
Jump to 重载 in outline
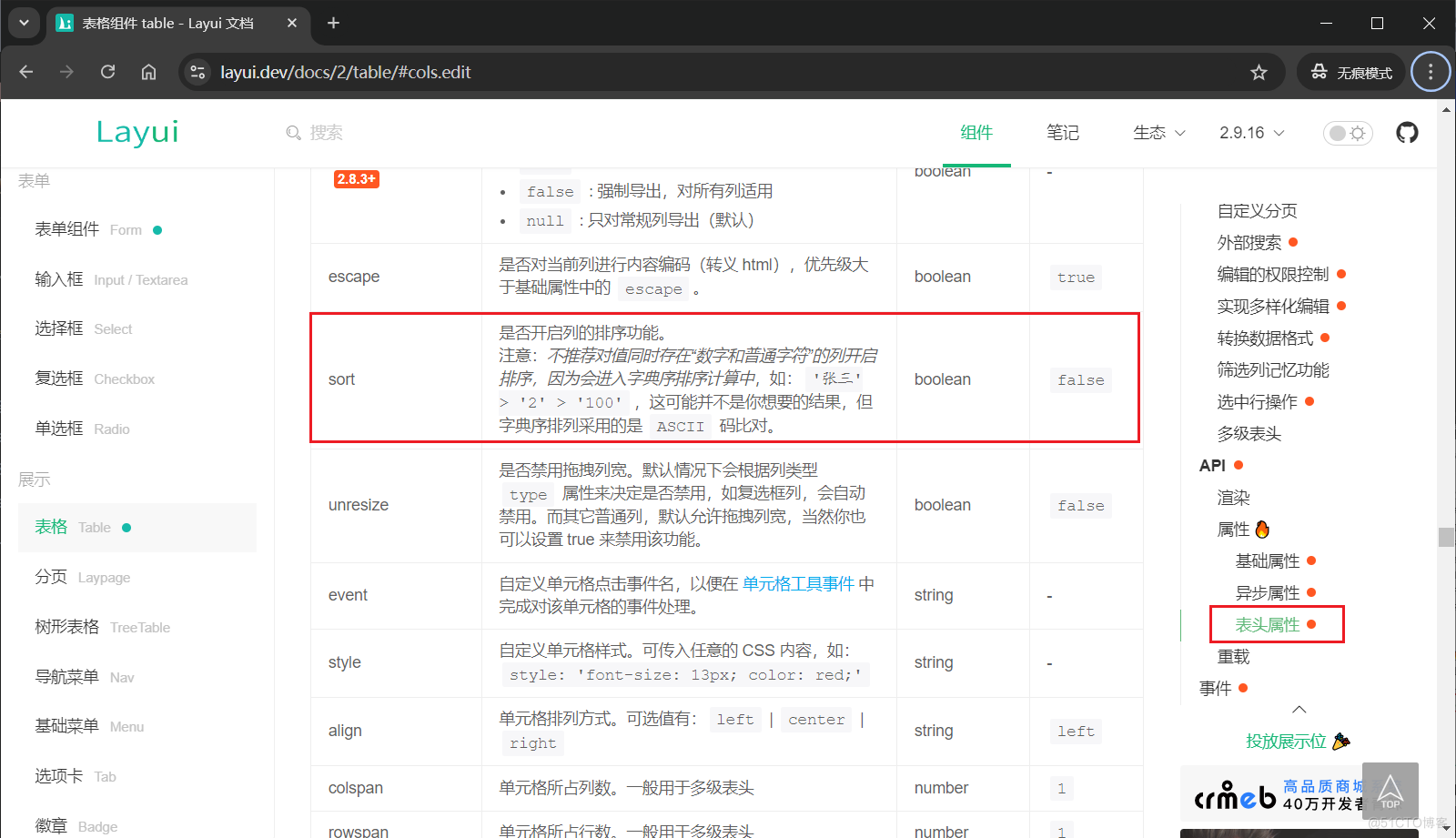(1233, 657)
